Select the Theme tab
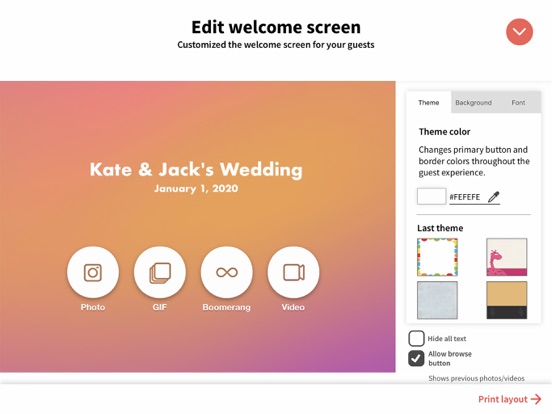Viewport: 552px width, 414px height. pos(429,102)
